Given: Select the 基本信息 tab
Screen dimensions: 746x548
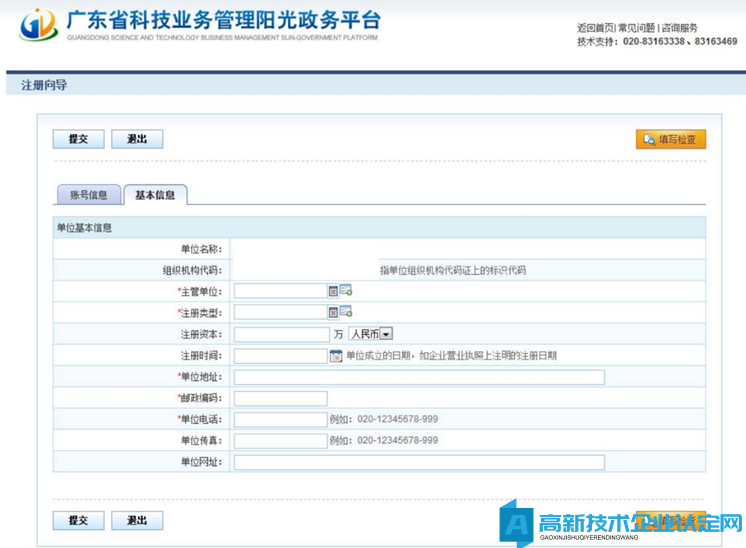Looking at the screenshot, I should click(x=155, y=195).
